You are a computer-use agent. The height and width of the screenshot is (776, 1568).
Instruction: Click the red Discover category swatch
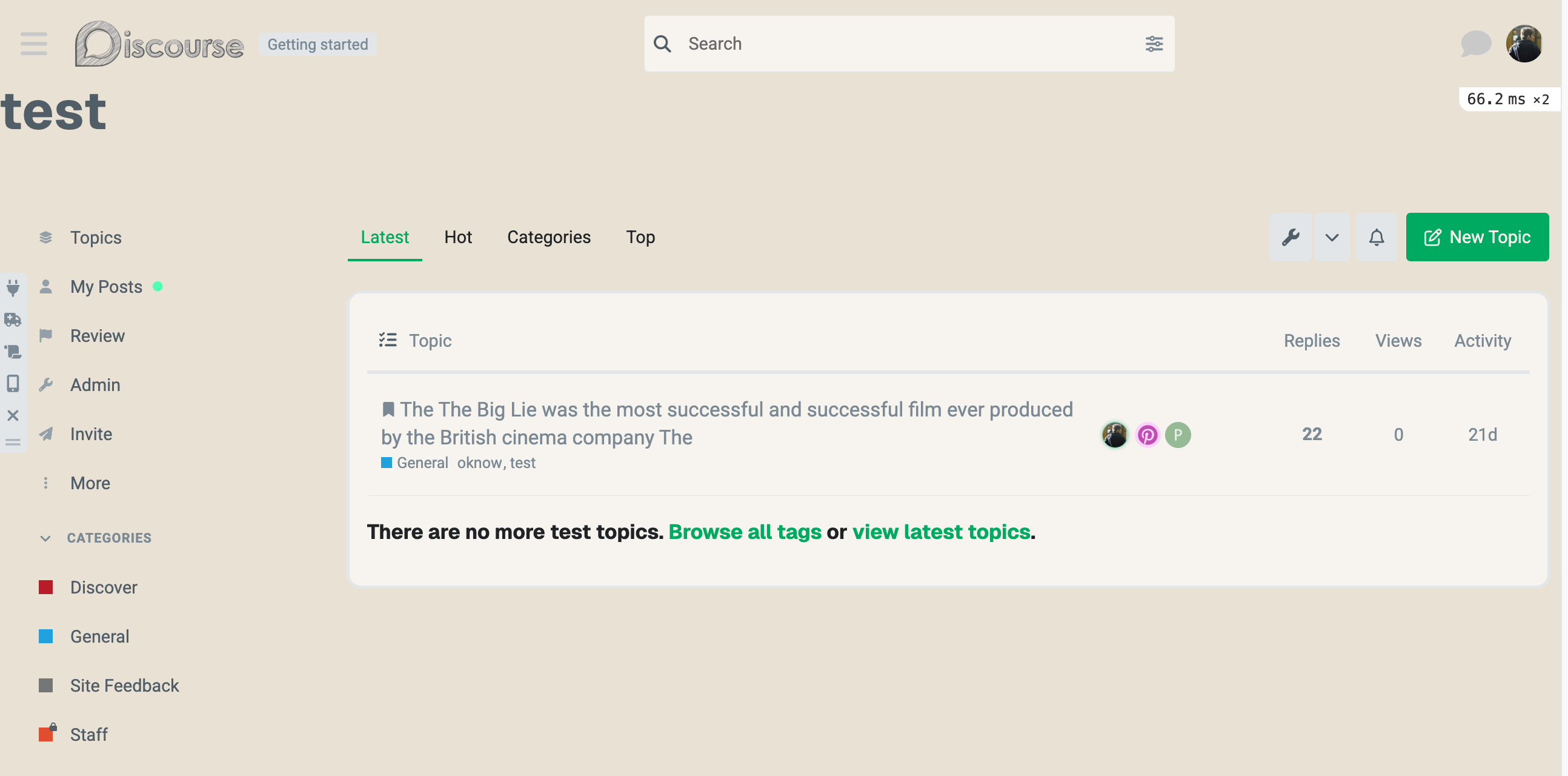pos(45,587)
